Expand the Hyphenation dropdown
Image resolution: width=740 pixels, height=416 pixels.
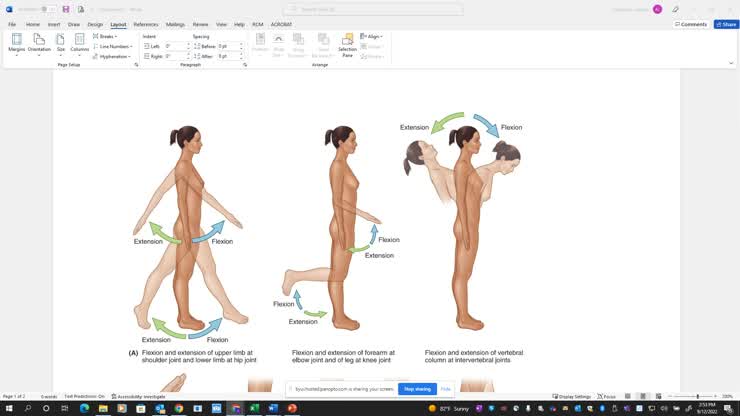point(111,56)
